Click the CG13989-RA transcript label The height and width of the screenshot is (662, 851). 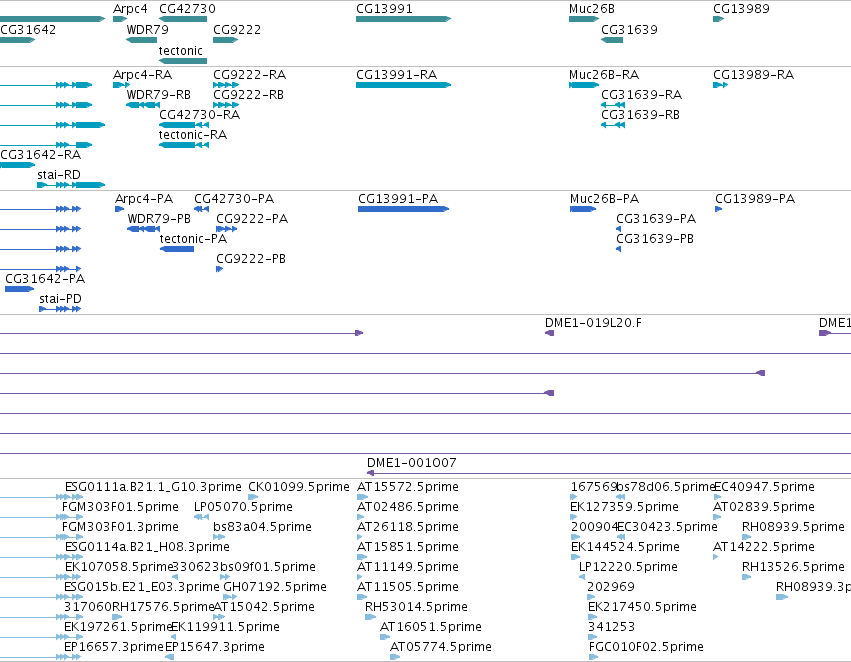[754, 75]
